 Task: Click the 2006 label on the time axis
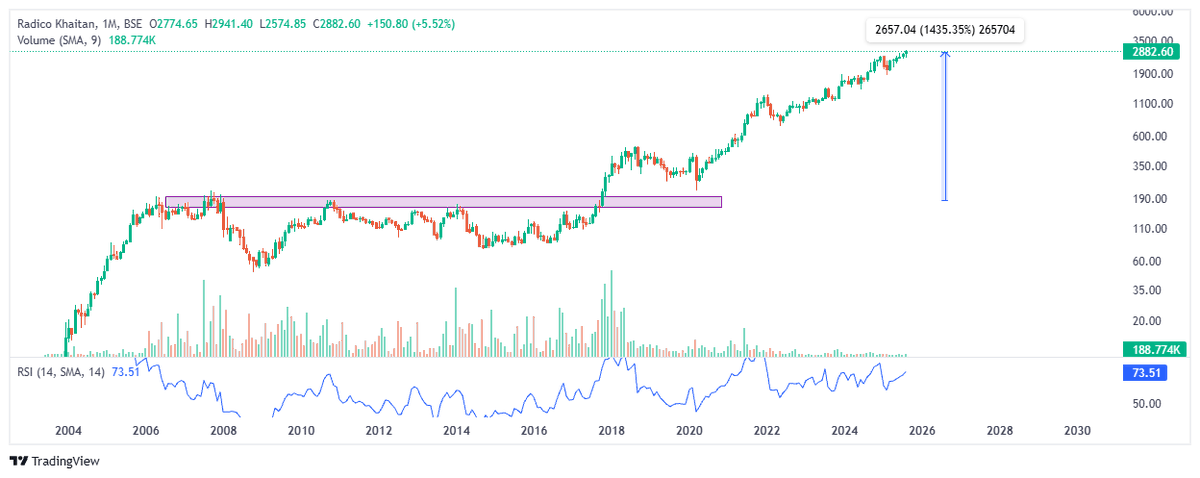(x=146, y=431)
